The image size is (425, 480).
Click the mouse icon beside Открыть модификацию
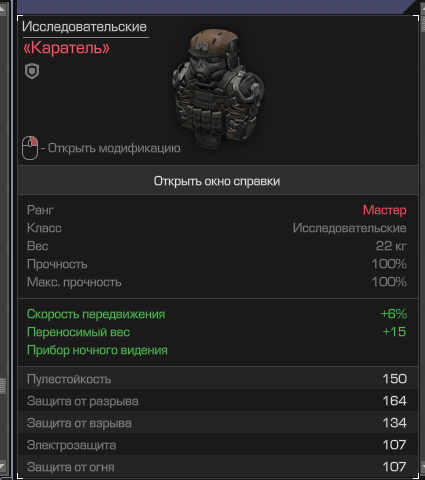click(x=30, y=148)
